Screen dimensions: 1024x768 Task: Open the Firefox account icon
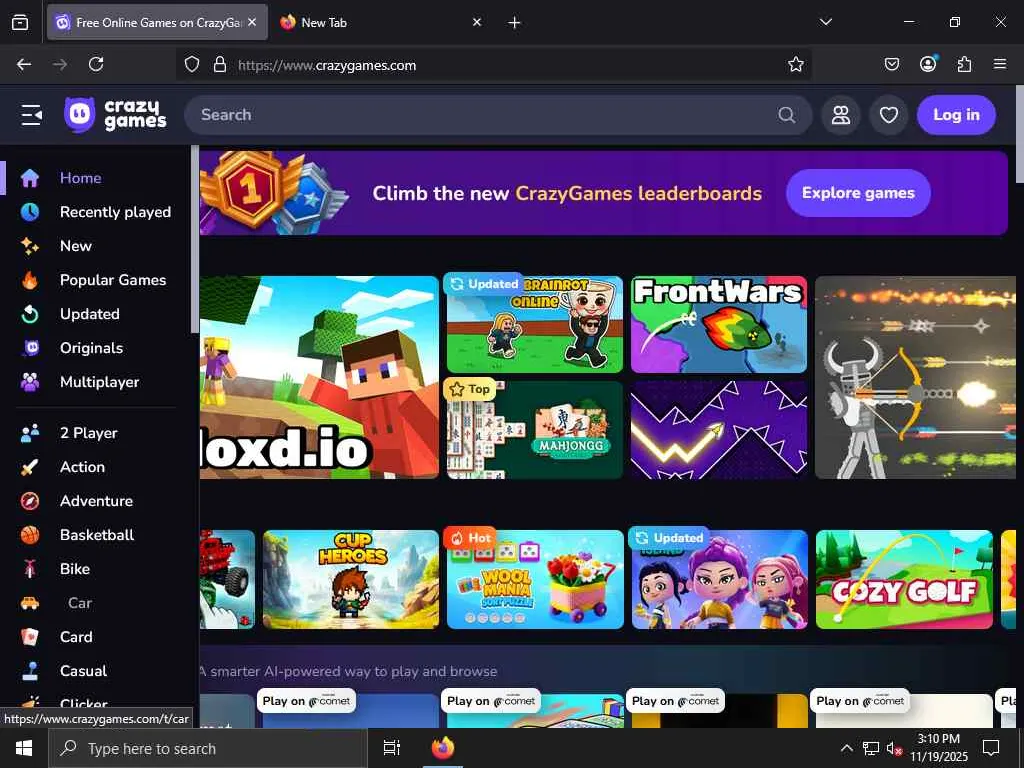tap(928, 63)
